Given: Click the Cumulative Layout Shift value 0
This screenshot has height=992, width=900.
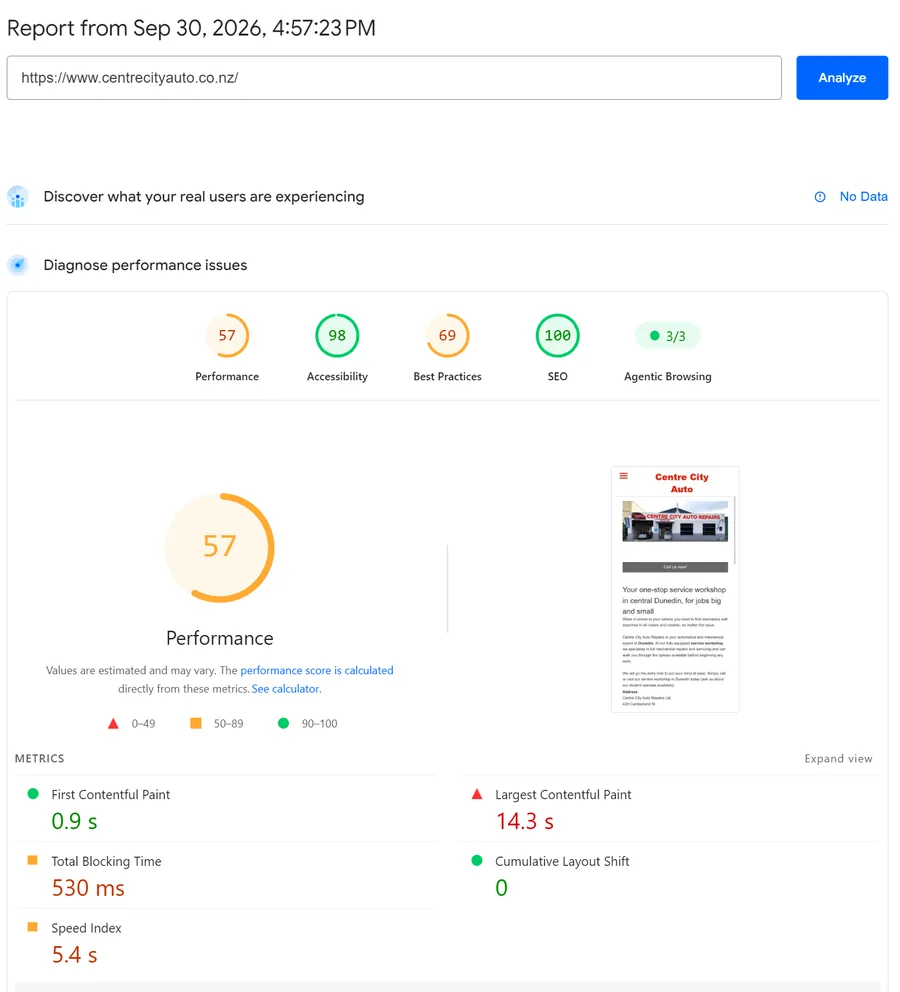Looking at the screenshot, I should (502, 888).
